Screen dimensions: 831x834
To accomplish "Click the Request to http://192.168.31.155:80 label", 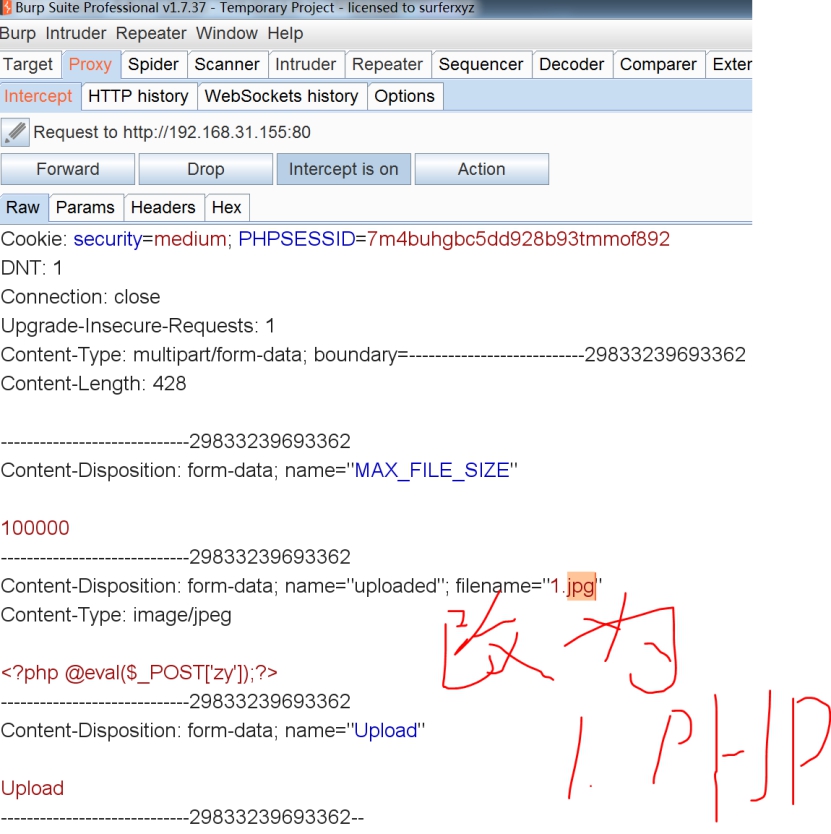I will pos(172,132).
